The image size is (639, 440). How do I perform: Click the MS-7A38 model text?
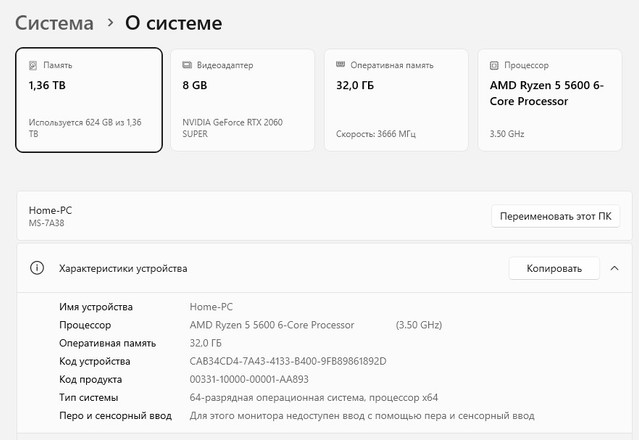coord(46,223)
